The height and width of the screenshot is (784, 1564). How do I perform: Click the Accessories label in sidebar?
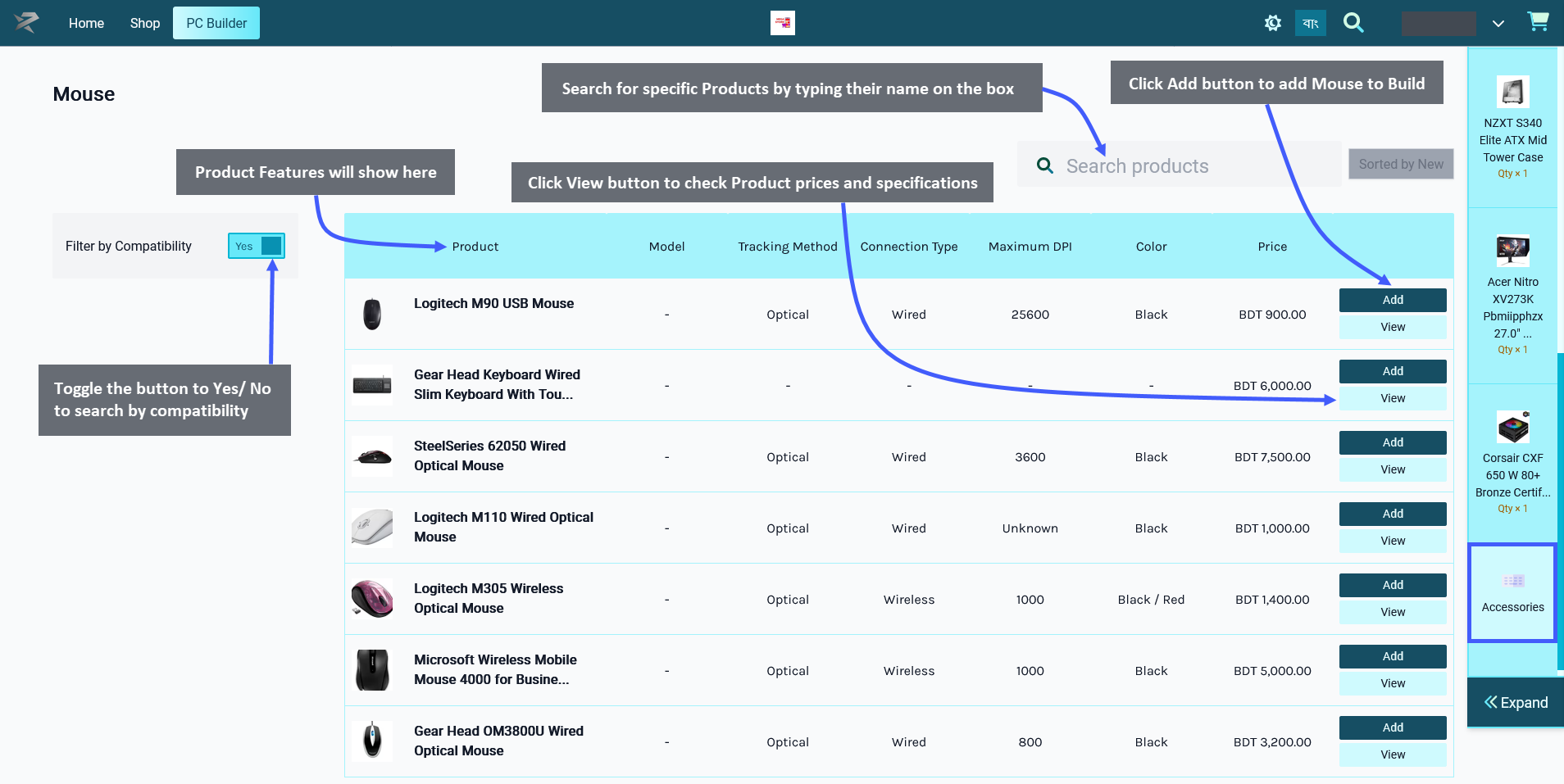1512,607
